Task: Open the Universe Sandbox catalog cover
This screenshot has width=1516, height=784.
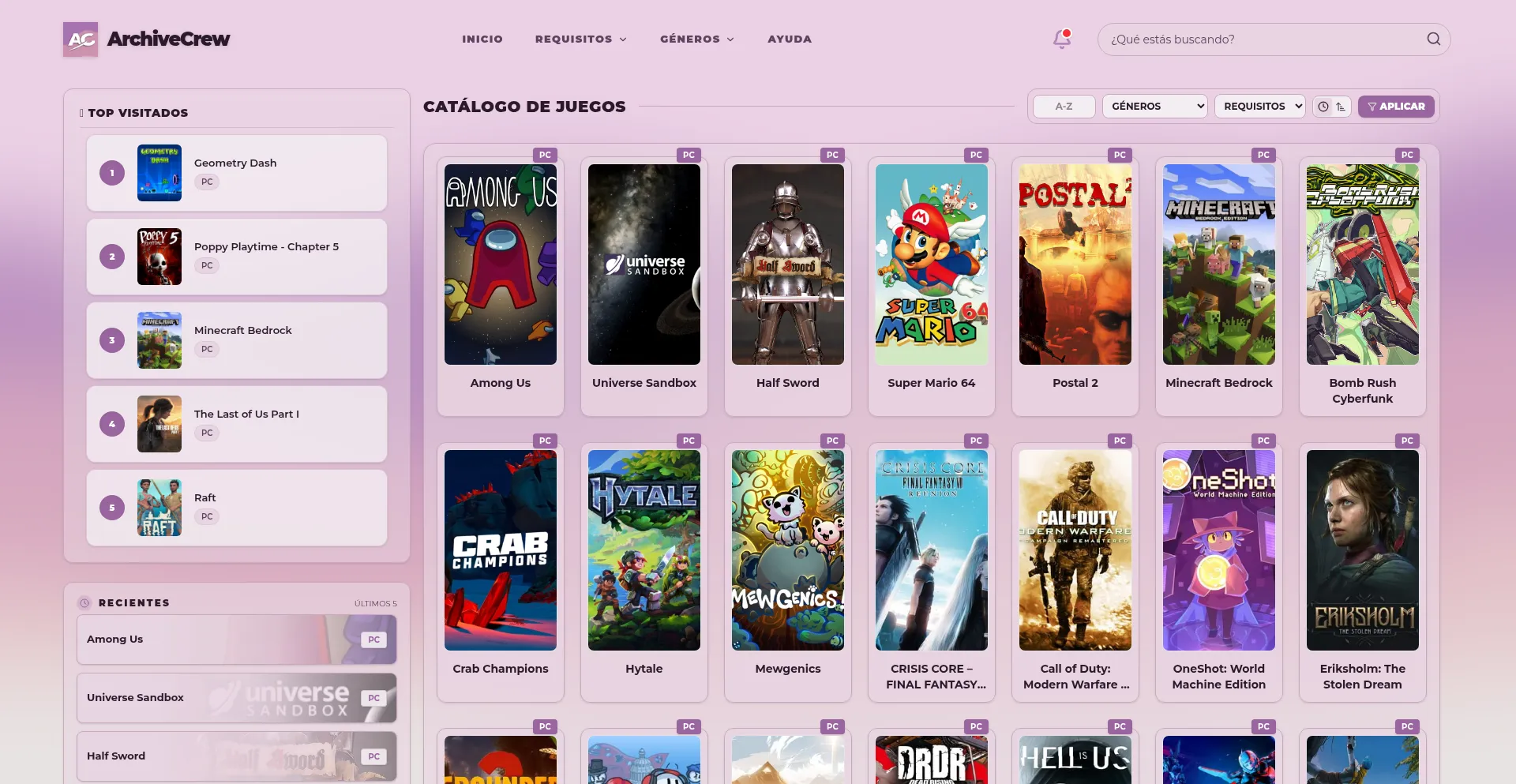Action: click(x=644, y=264)
